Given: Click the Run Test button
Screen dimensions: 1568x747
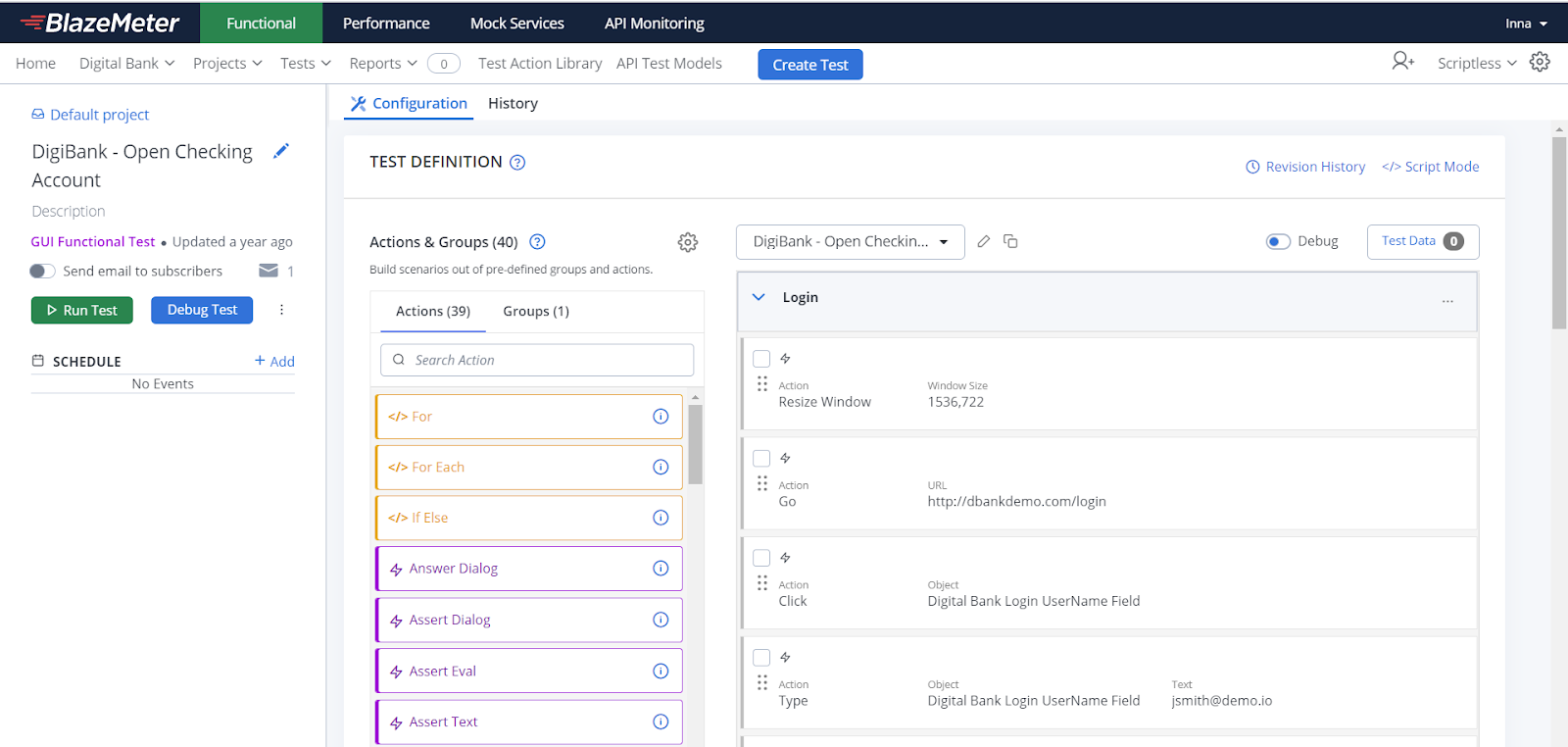Looking at the screenshot, I should (82, 311).
